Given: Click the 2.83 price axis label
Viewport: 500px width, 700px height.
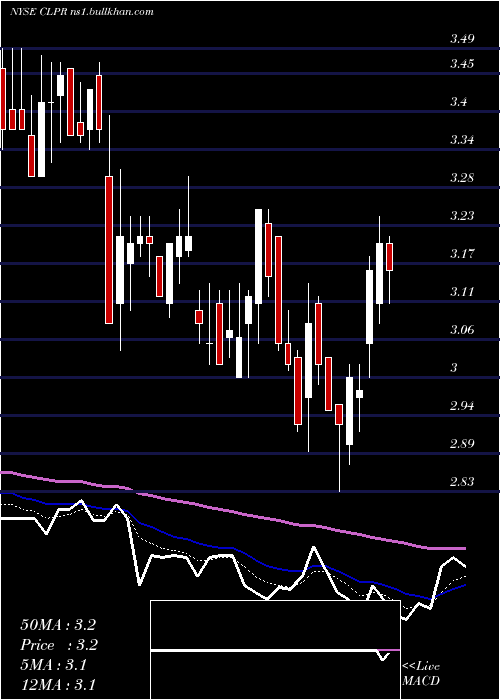Looking at the screenshot, I should (462, 482).
